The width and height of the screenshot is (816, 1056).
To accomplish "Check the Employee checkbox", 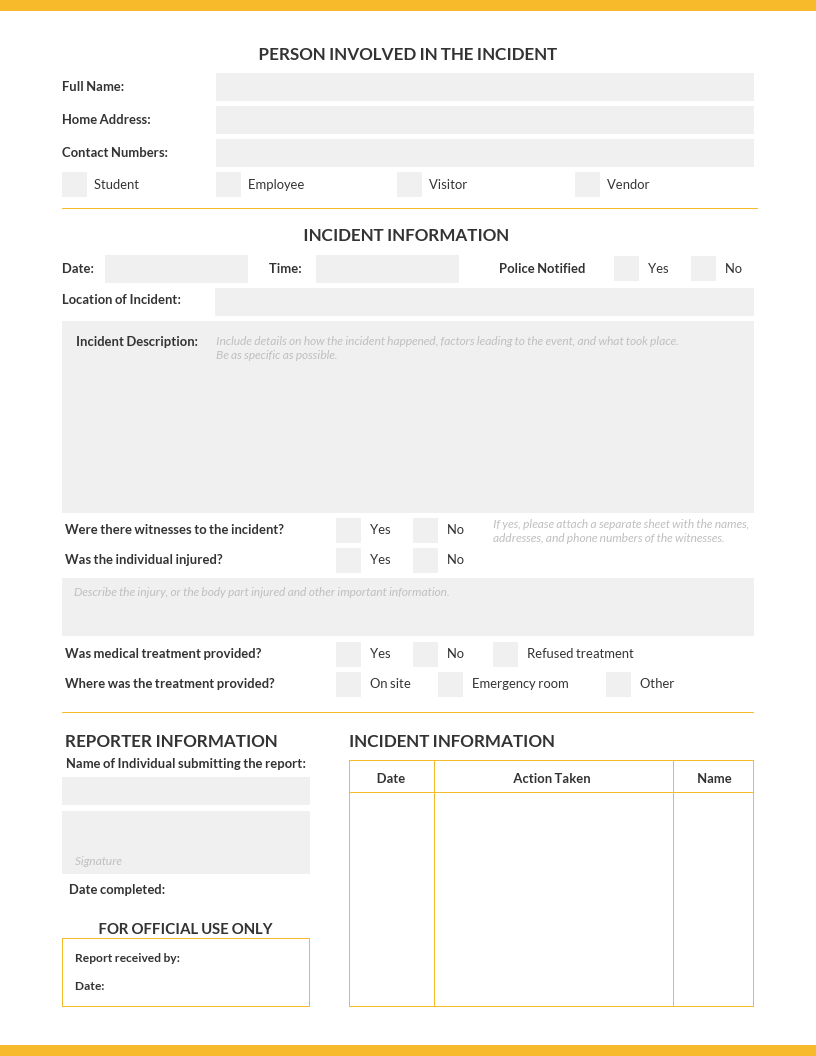I will point(228,184).
